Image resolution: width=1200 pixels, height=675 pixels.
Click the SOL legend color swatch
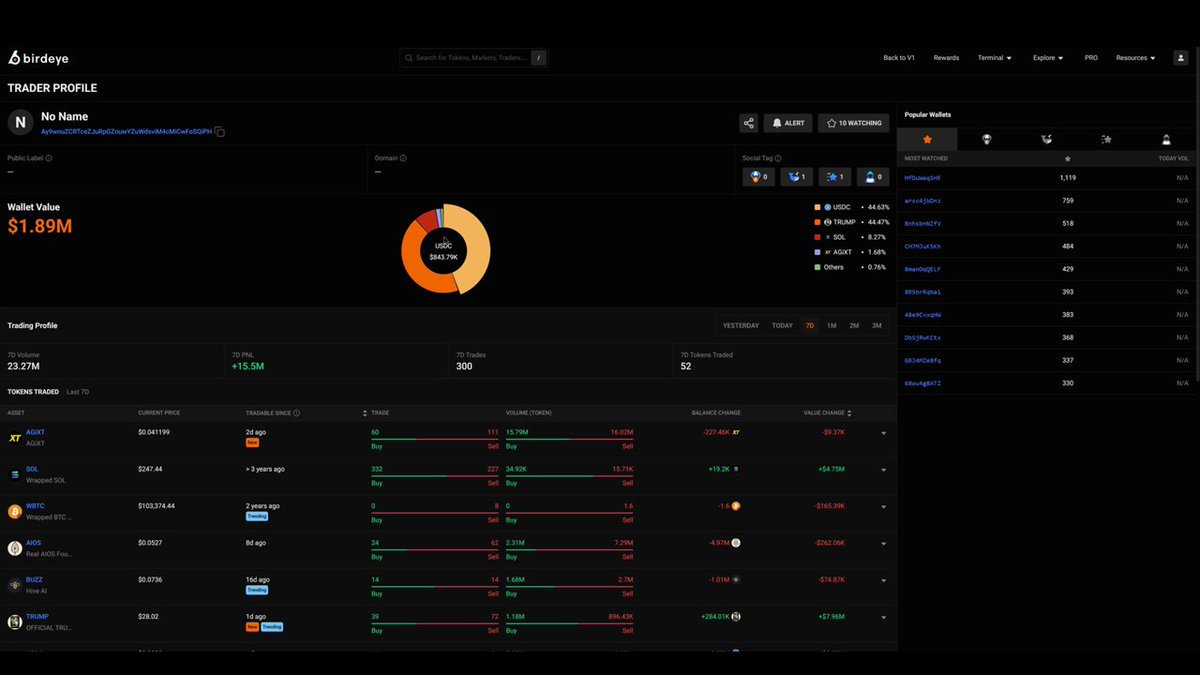(817, 237)
